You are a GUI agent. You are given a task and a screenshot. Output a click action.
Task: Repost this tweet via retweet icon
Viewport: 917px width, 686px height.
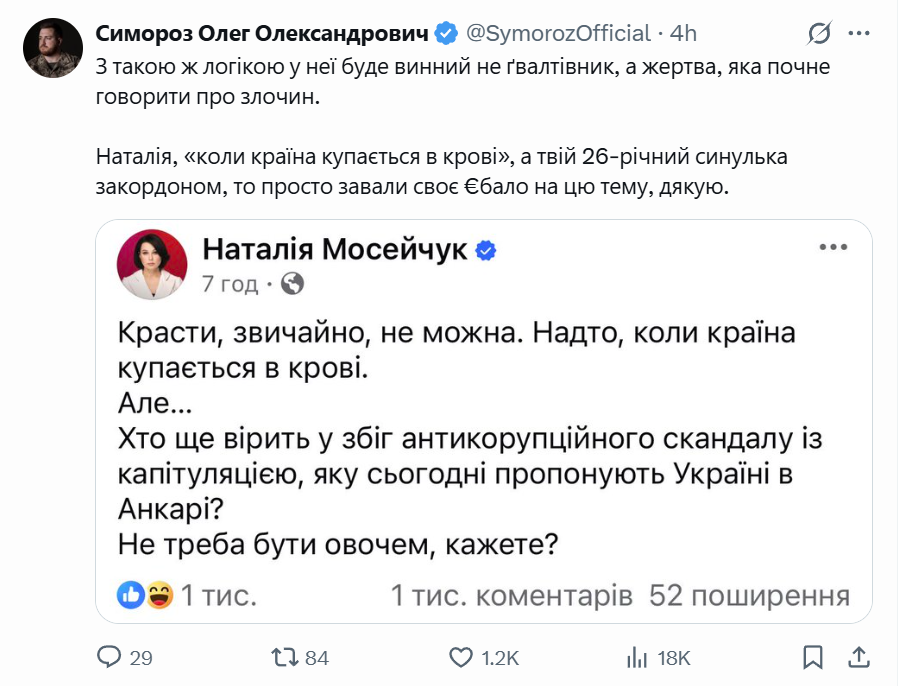pyautogui.click(x=285, y=657)
